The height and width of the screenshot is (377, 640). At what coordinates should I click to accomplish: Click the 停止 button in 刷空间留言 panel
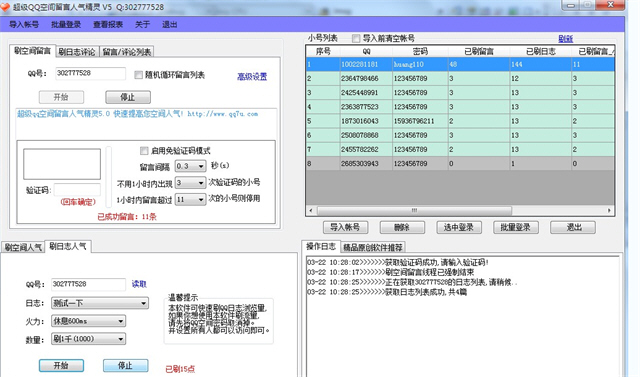point(128,97)
